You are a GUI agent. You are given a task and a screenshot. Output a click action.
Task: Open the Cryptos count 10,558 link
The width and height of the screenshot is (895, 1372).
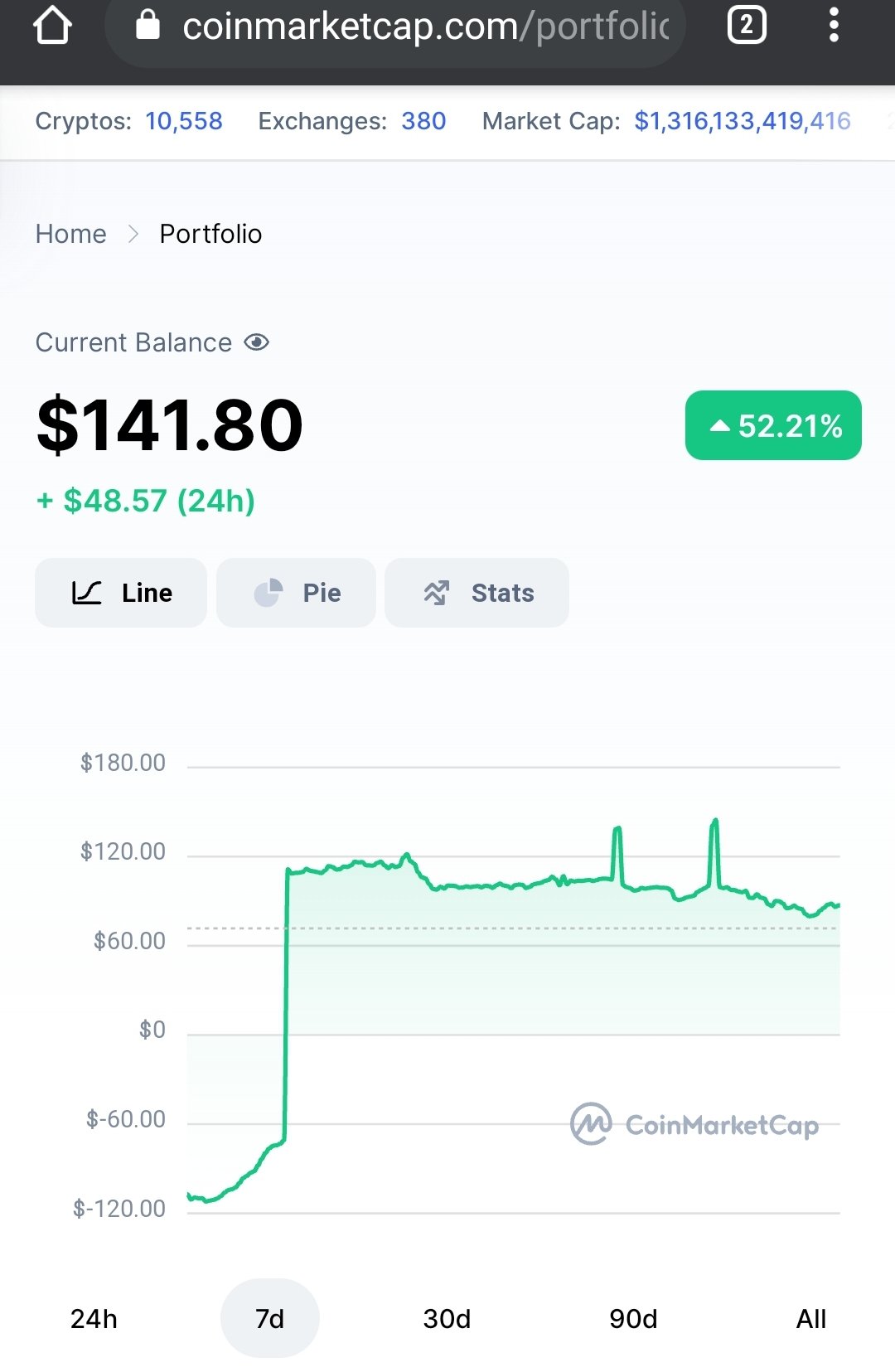pyautogui.click(x=184, y=121)
